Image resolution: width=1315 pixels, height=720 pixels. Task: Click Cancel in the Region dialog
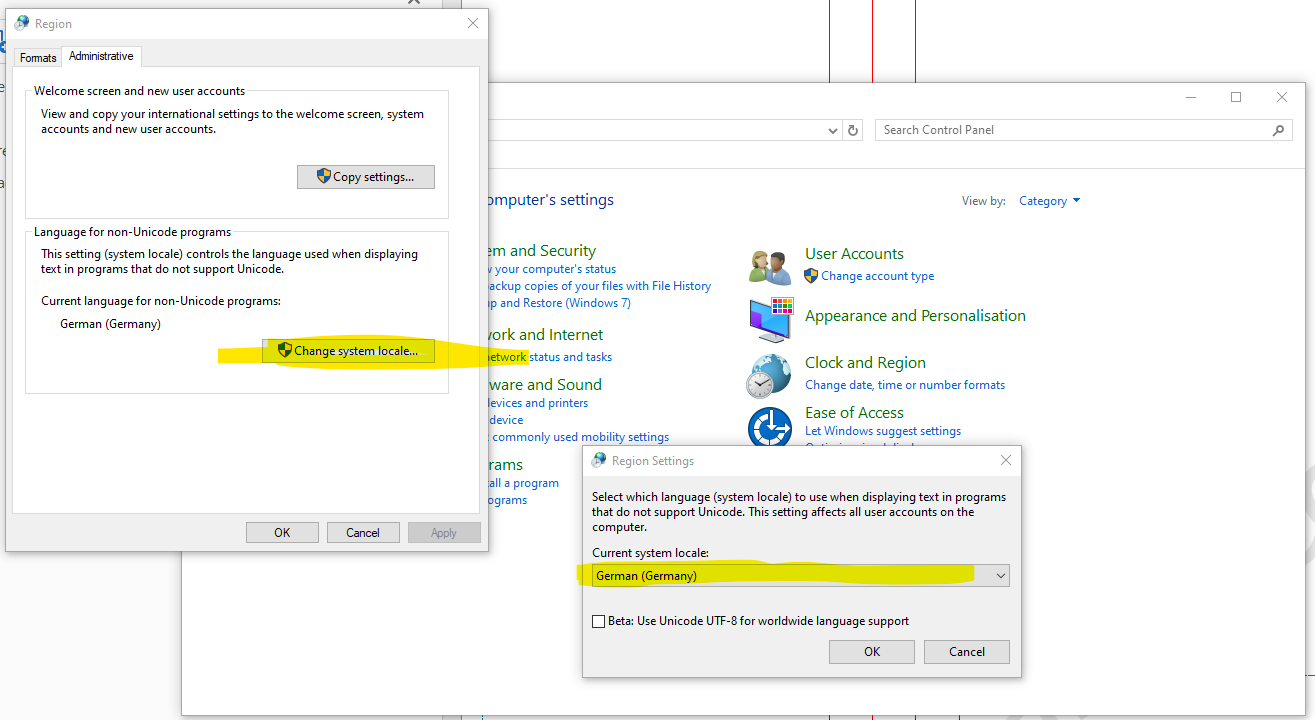point(363,533)
